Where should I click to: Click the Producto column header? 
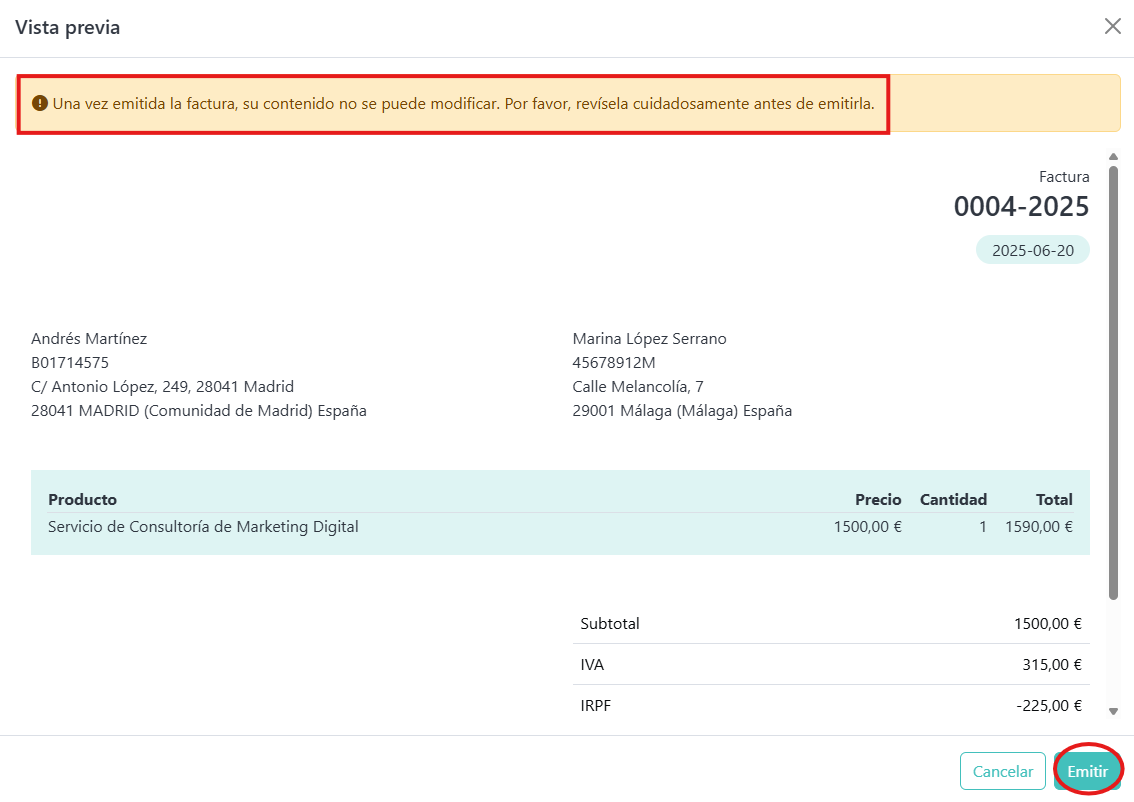point(83,499)
